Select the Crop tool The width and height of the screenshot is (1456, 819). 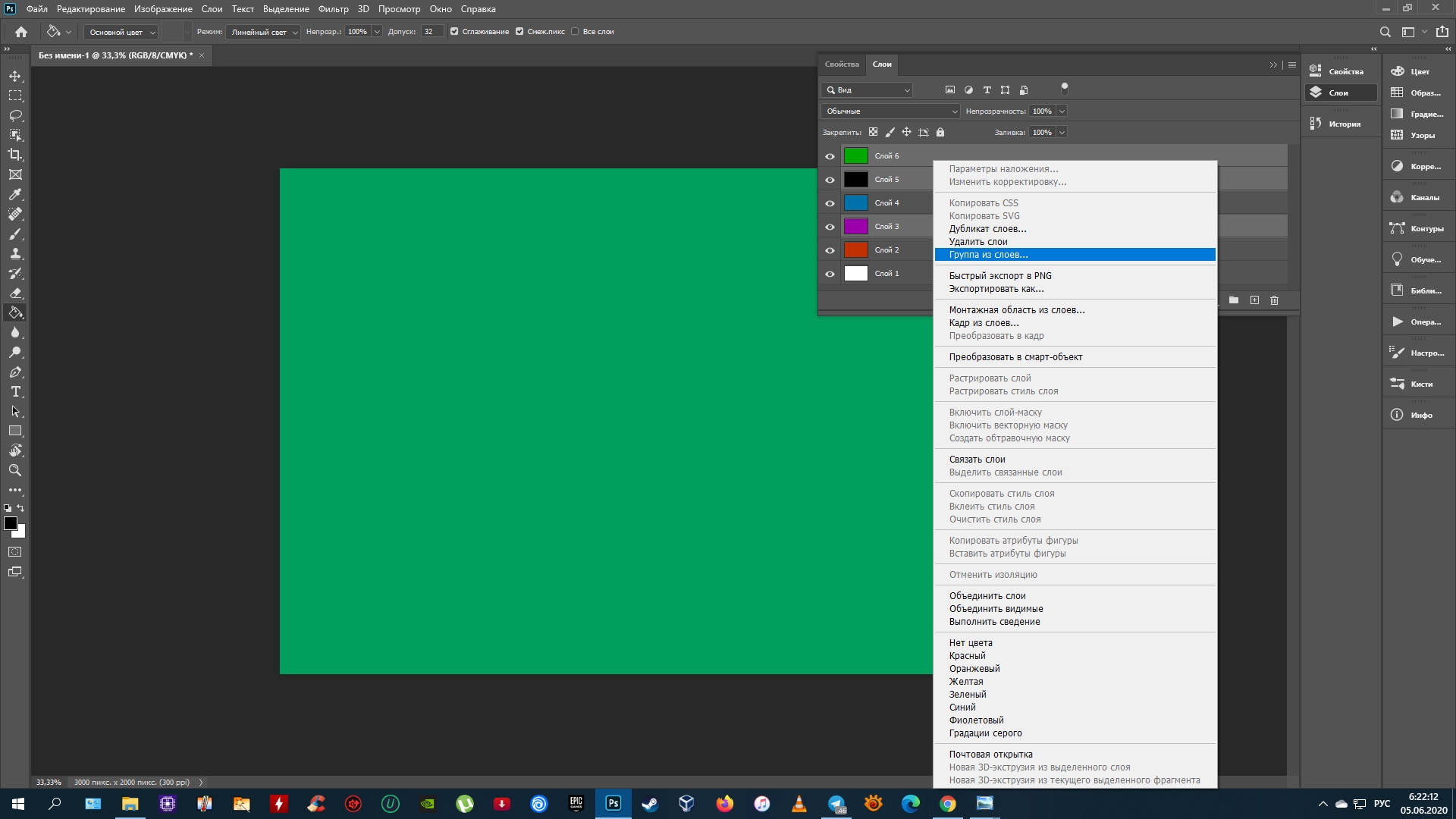point(15,155)
